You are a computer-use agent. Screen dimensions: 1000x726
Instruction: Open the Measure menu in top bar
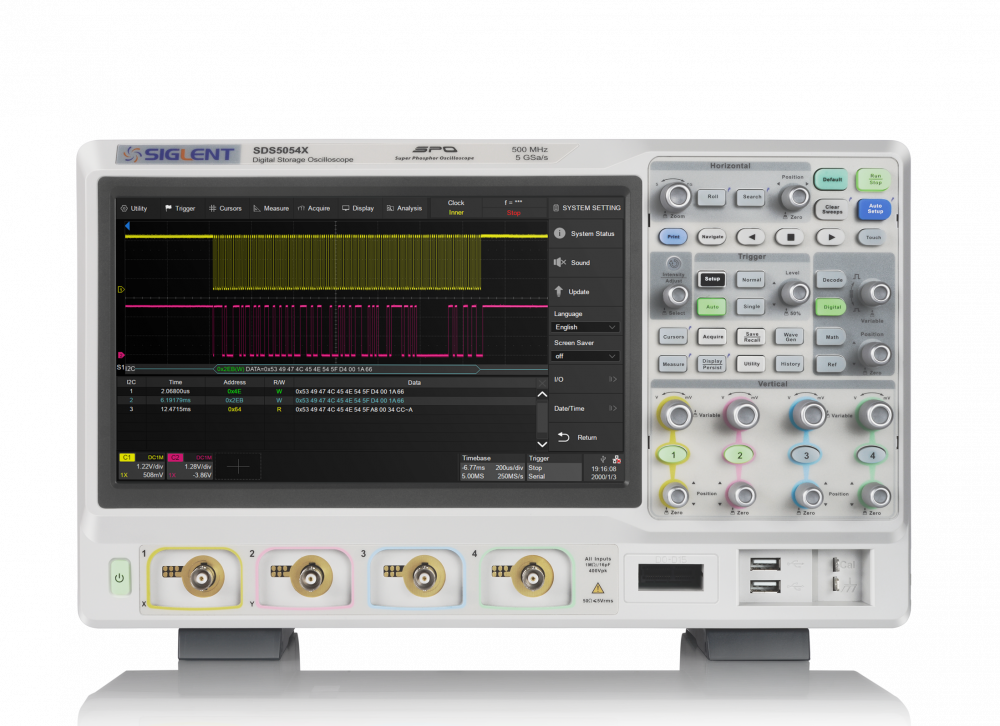pyautogui.click(x=271, y=208)
